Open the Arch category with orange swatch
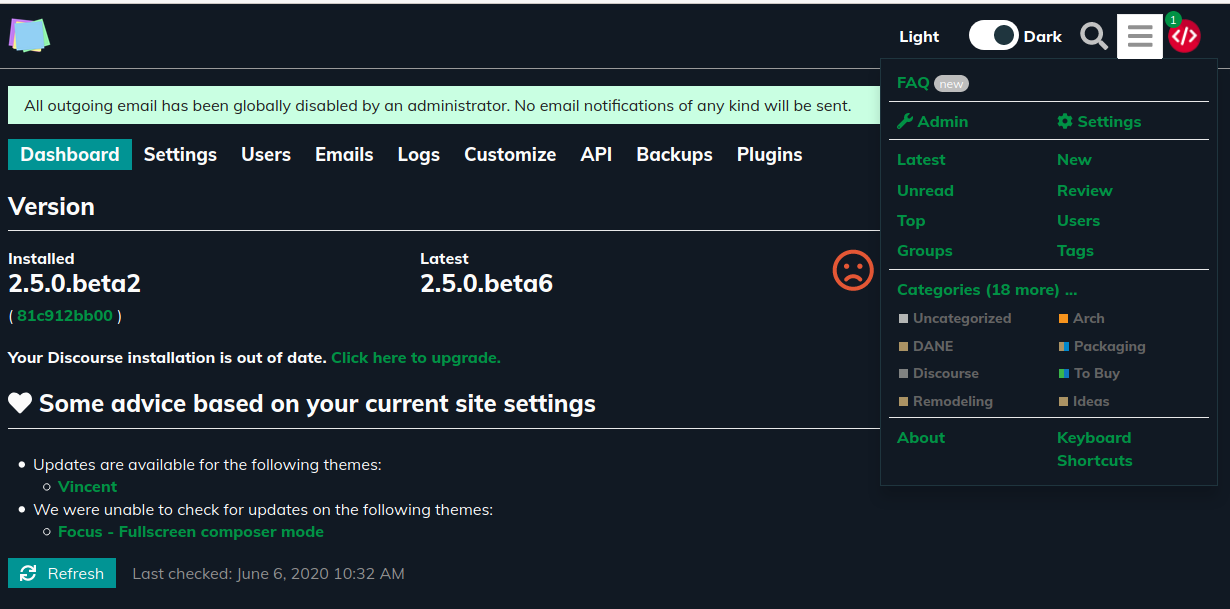Image resolution: width=1230 pixels, height=609 pixels. point(1088,319)
